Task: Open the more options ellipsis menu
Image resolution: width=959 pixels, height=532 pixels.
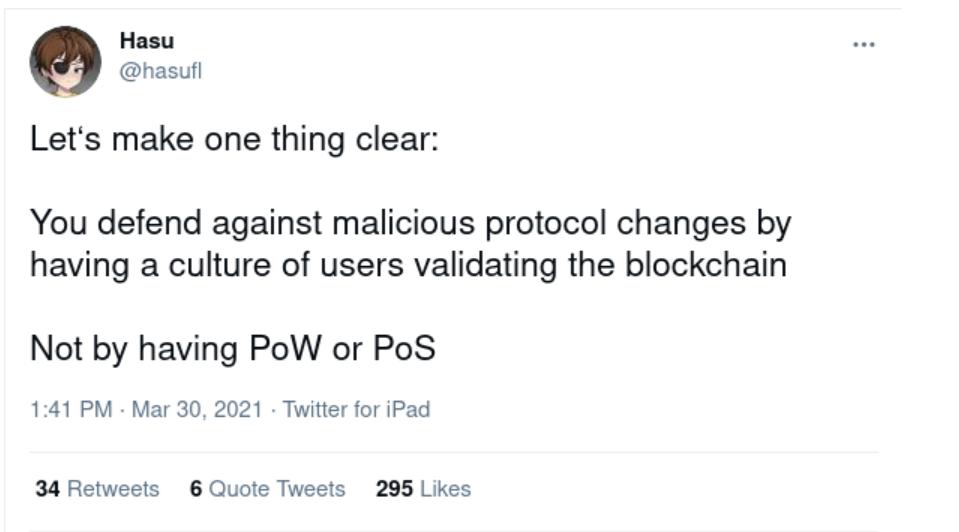Action: pyautogui.click(x=863, y=44)
